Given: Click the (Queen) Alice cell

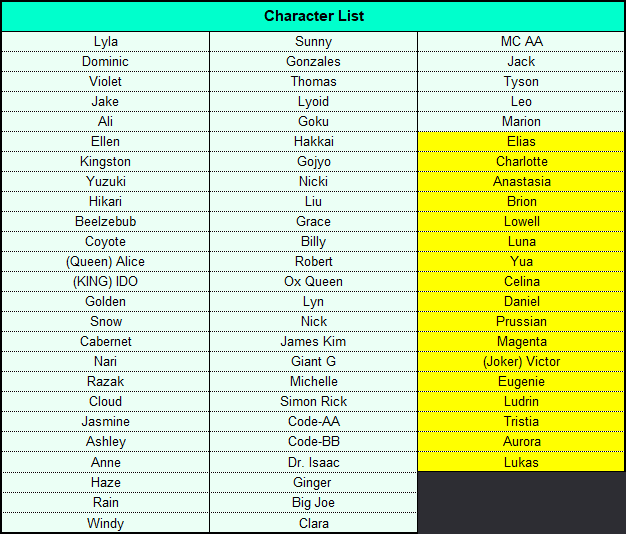Looking at the screenshot, I should (x=105, y=261).
